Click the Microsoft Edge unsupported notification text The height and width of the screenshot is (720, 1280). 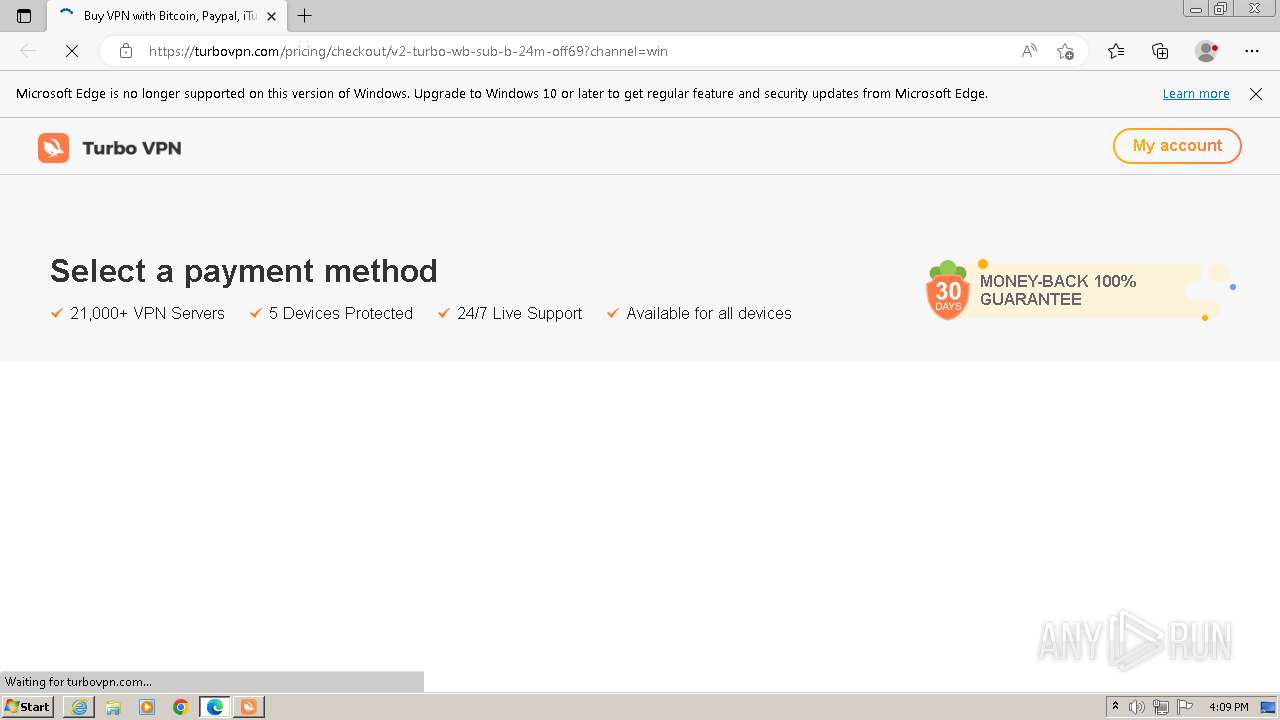pos(502,94)
